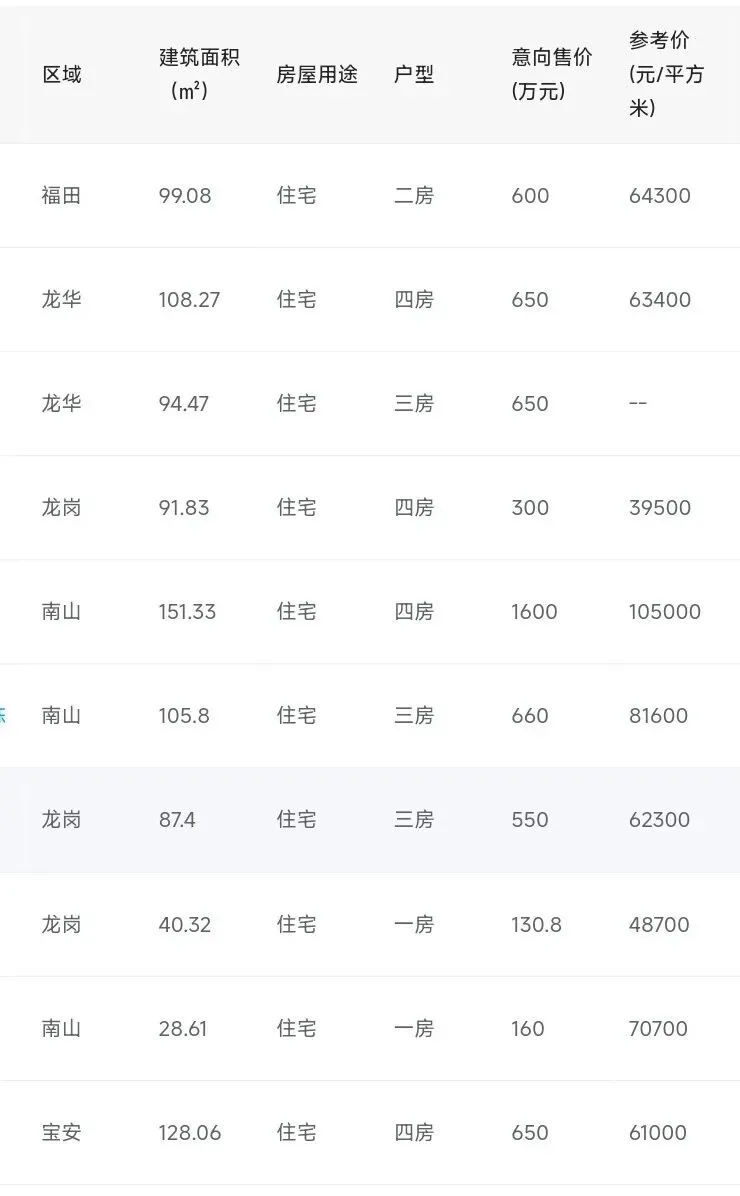Click the 81600 reference price cell
The width and height of the screenshot is (740, 1196).
coord(658,715)
